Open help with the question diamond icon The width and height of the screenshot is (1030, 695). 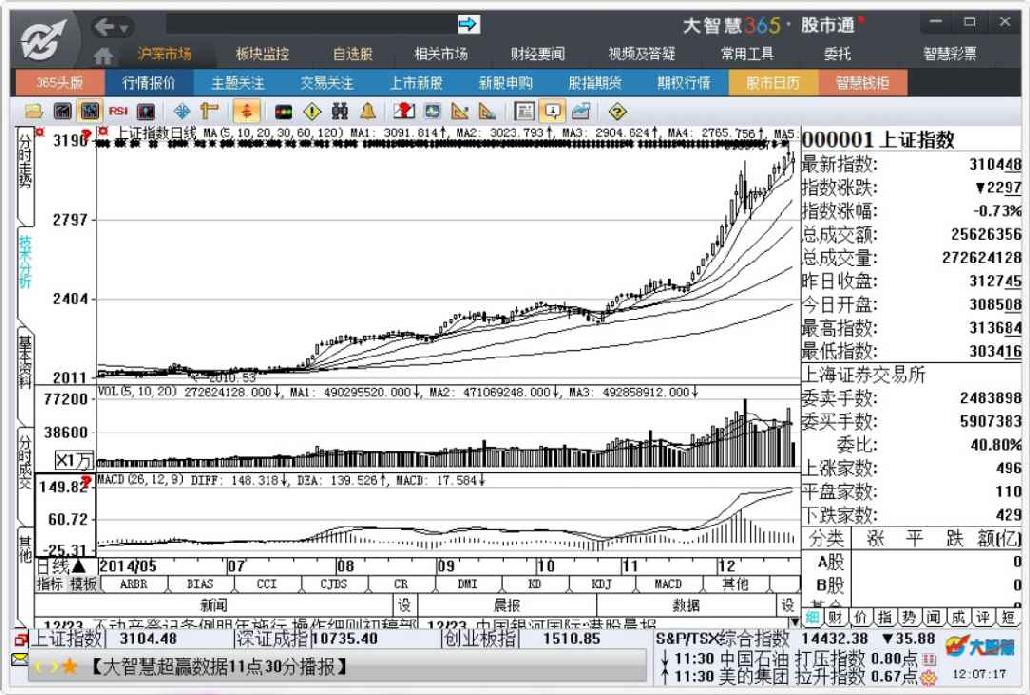[x=617, y=112]
